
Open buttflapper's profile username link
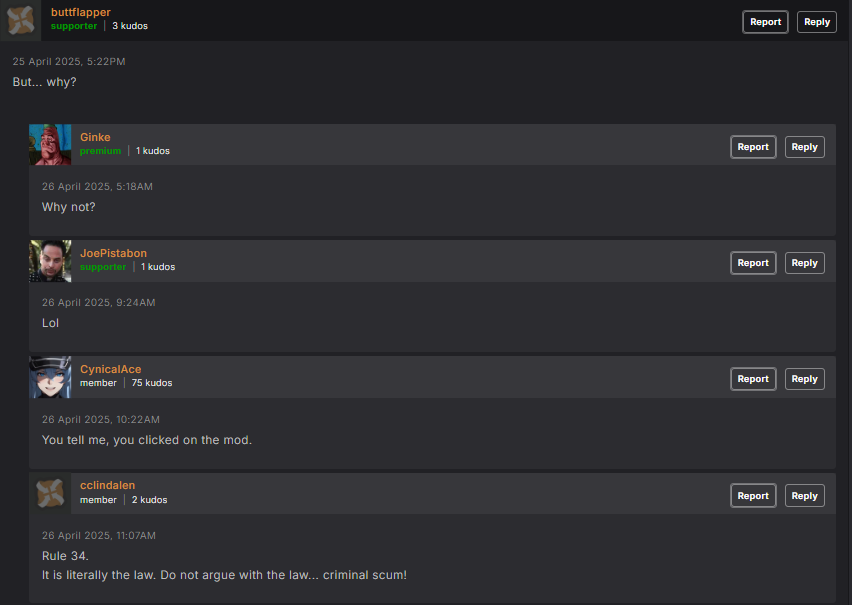pos(81,12)
